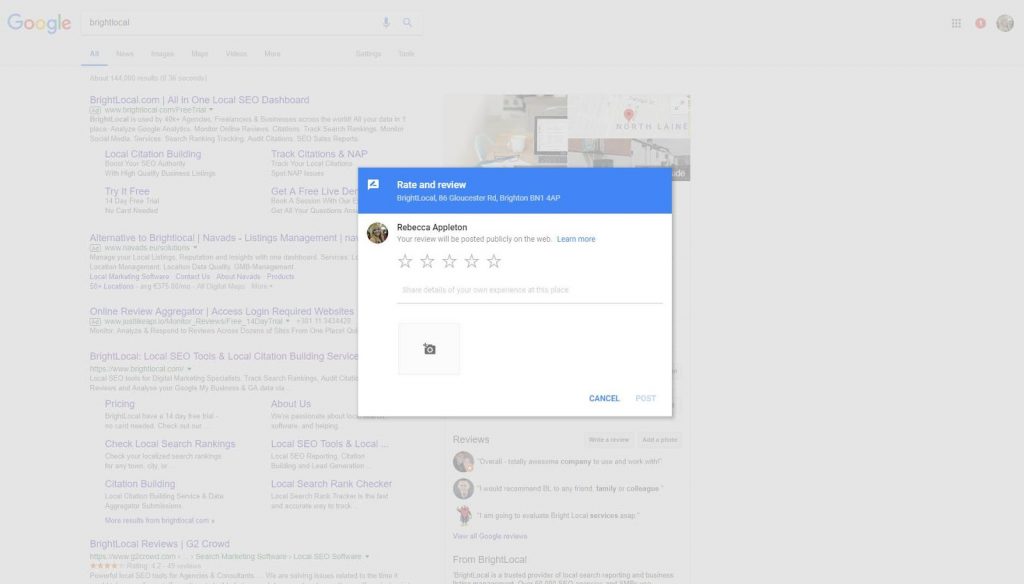Open the Google account avatar
Image resolution: width=1024 pixels, height=584 pixels.
tap(1005, 24)
